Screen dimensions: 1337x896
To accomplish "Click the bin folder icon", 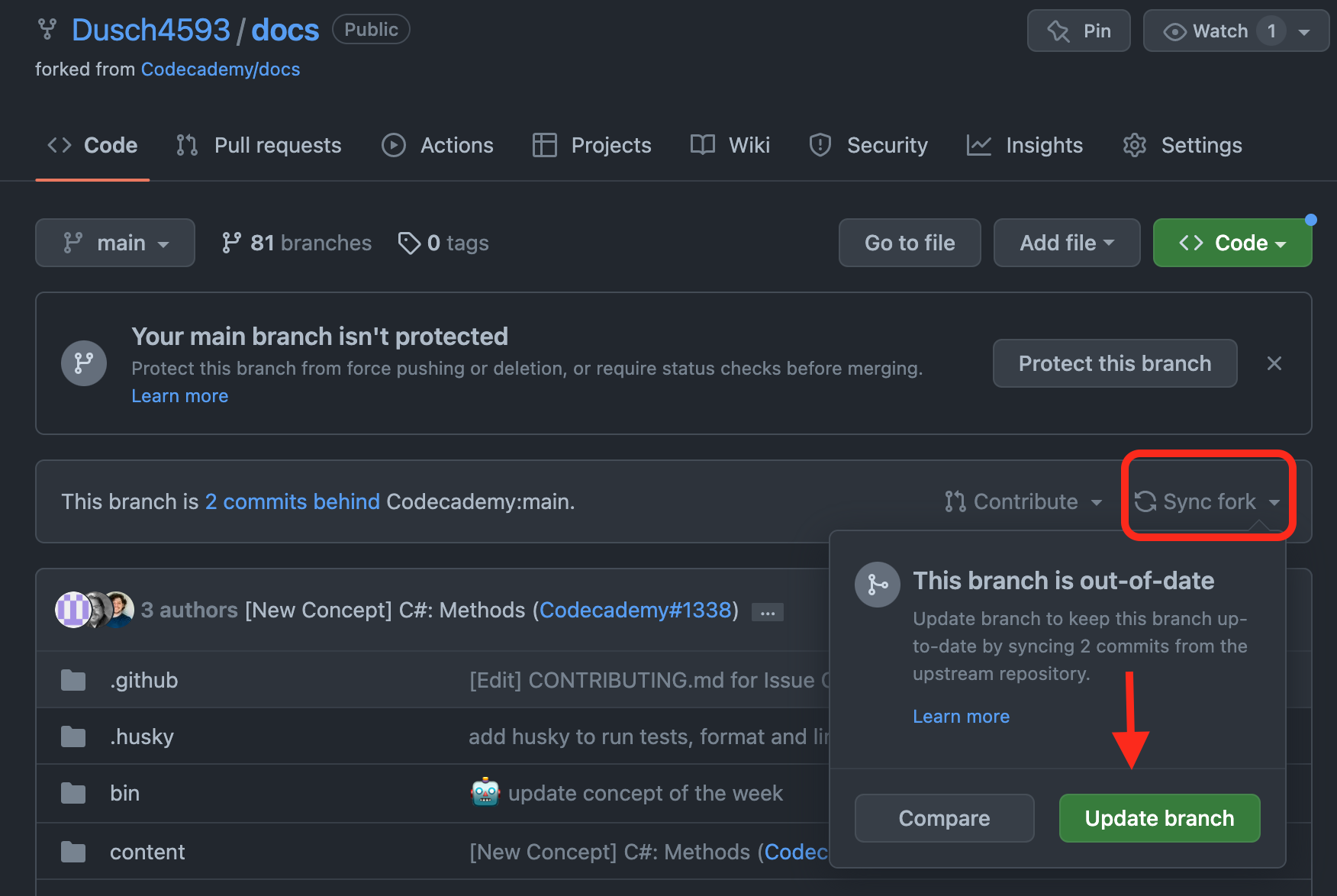I will coord(73,793).
